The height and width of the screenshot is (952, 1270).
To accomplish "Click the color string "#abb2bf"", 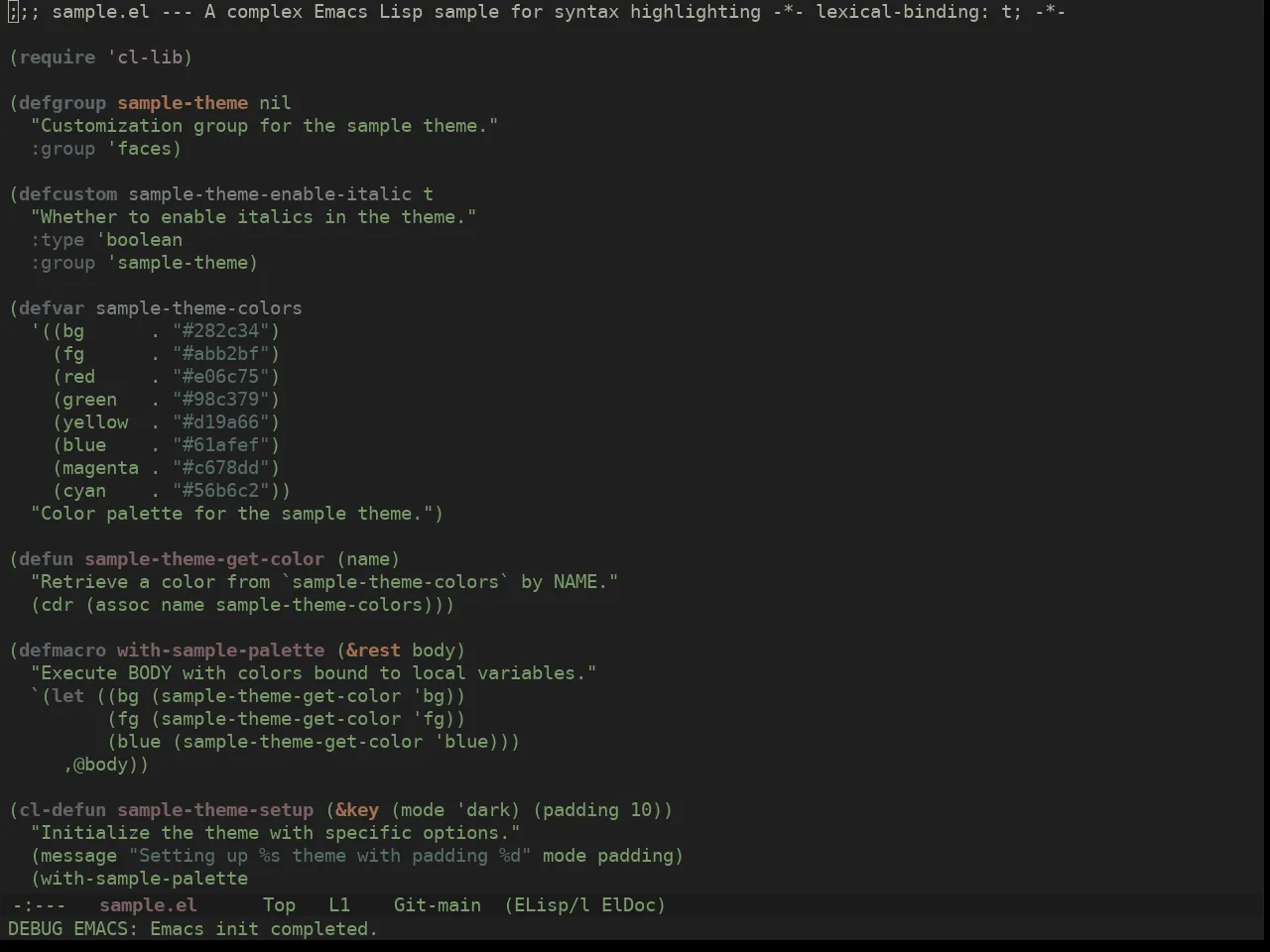I will 221,353.
